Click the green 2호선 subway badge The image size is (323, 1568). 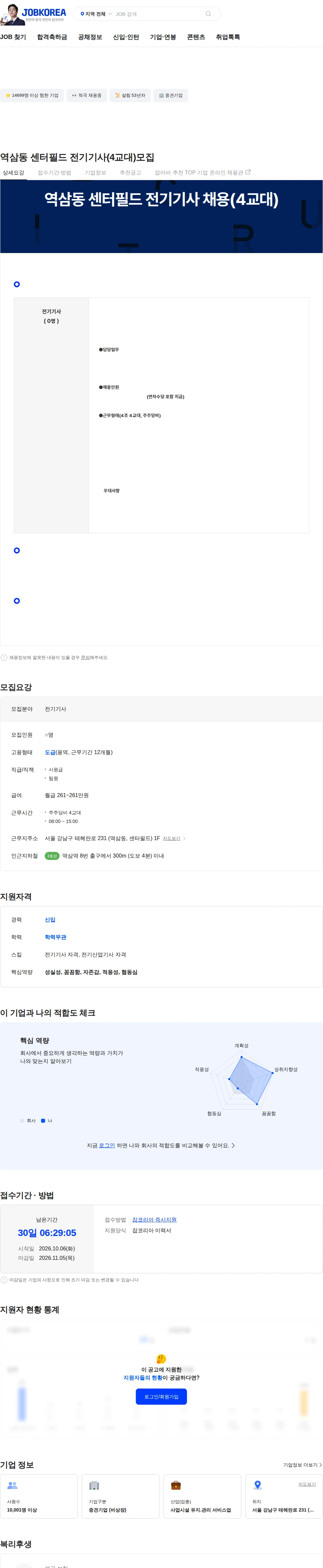click(52, 856)
